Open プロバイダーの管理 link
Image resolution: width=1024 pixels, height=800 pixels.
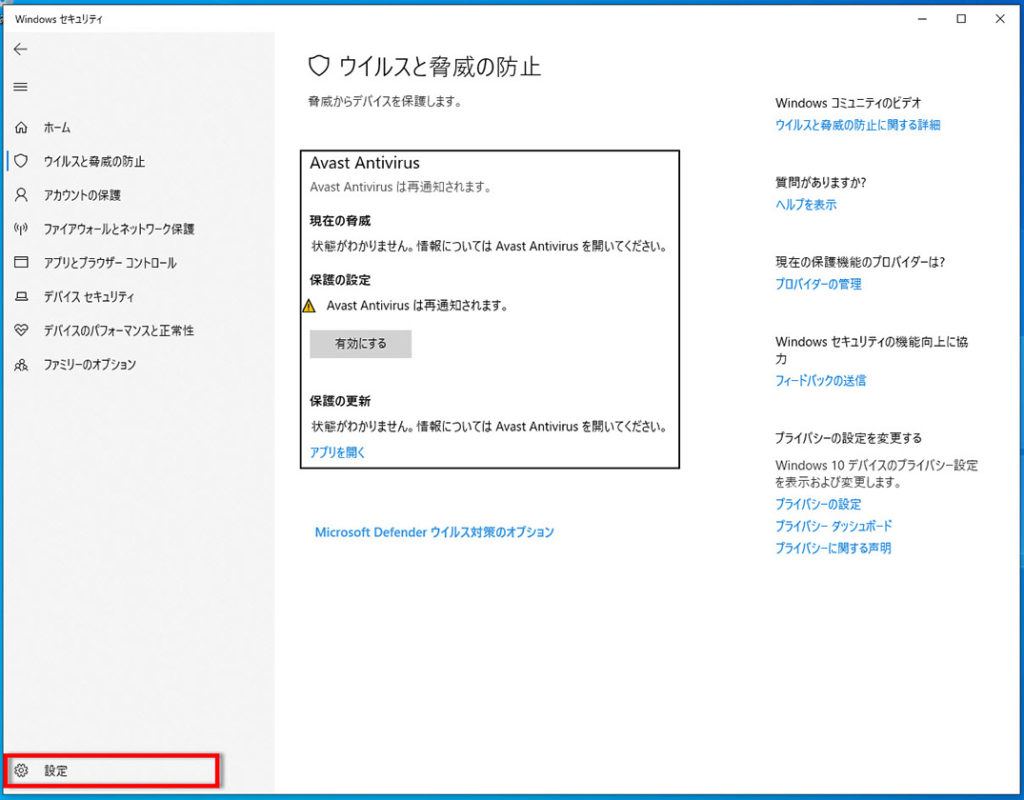tap(818, 284)
